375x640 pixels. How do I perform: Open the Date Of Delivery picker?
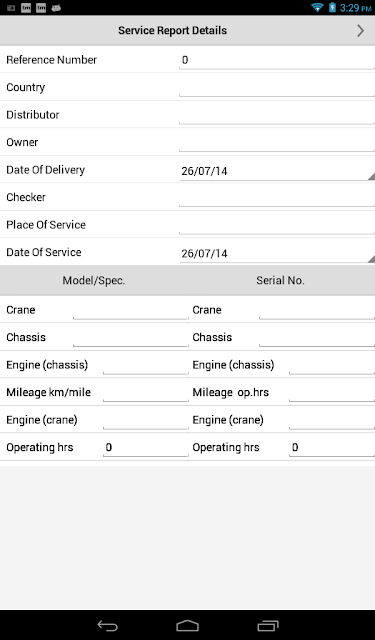[x=277, y=171]
